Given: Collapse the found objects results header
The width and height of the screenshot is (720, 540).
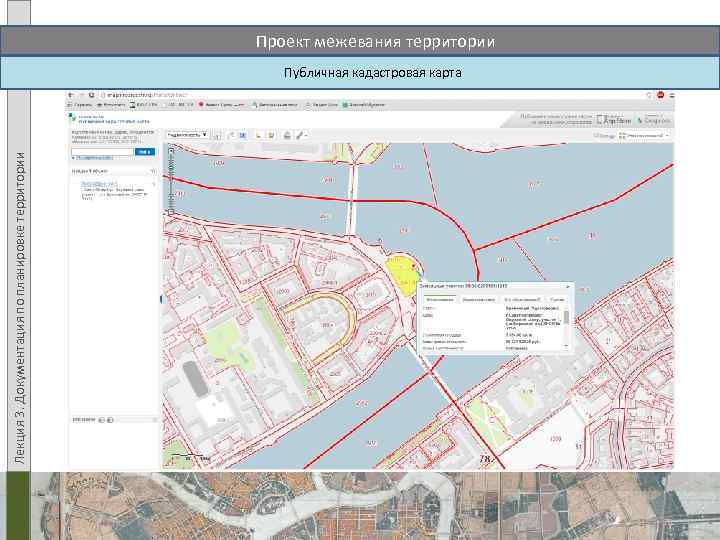Looking at the screenshot, I should [153, 171].
